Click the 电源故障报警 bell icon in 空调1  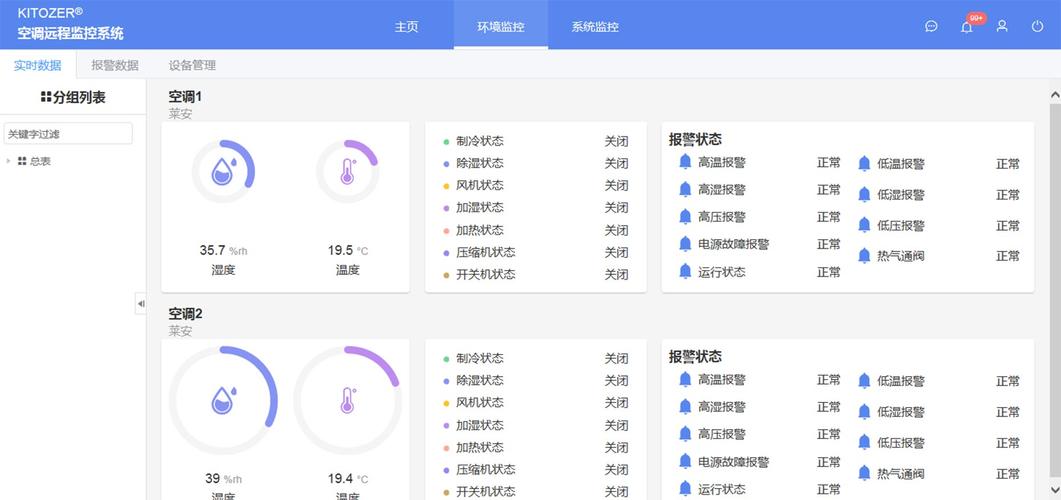685,244
